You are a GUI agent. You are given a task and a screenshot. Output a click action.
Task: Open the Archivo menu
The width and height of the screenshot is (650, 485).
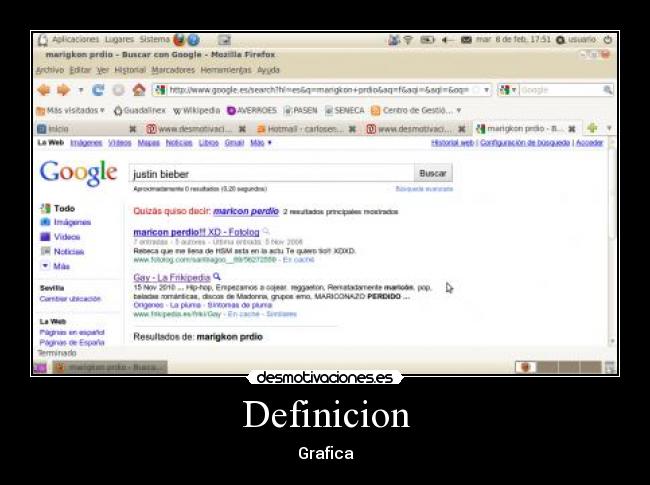point(50,70)
